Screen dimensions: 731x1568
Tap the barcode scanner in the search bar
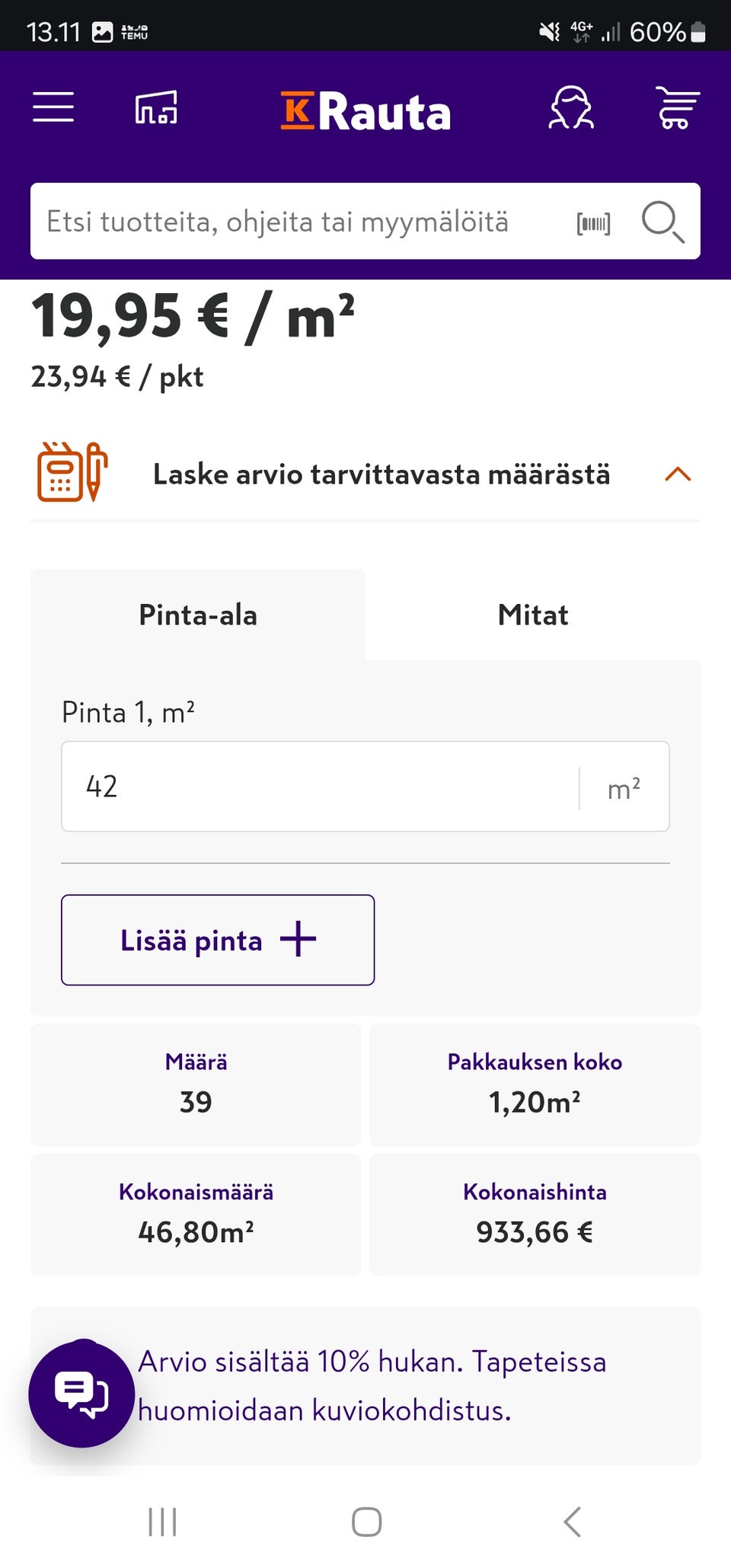coord(593,221)
